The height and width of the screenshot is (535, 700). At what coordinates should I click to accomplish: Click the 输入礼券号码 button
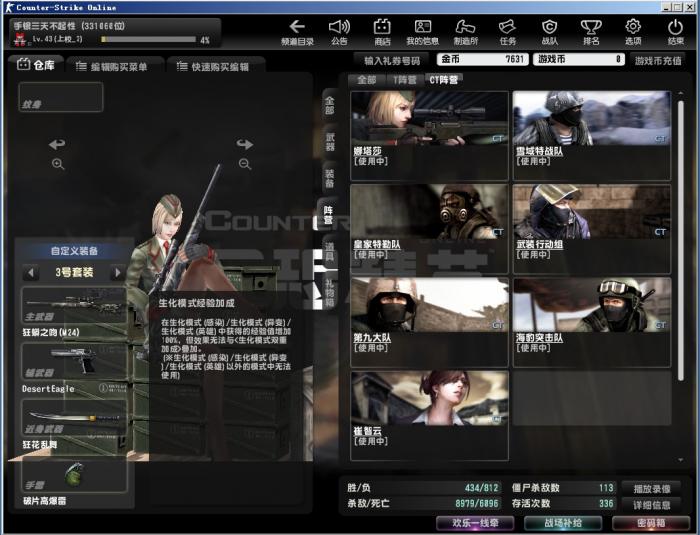click(x=392, y=60)
